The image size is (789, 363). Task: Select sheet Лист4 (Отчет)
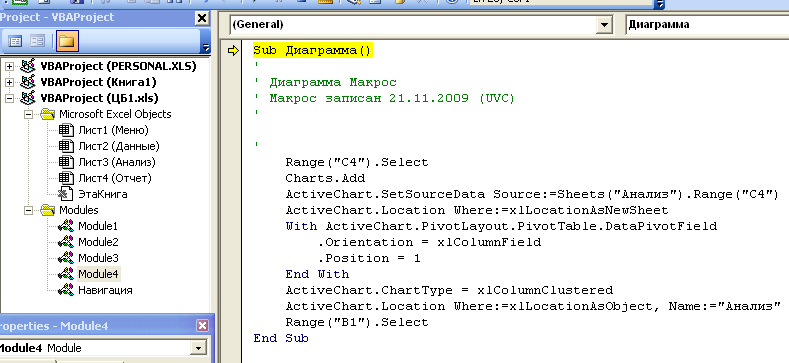[x=115, y=178]
